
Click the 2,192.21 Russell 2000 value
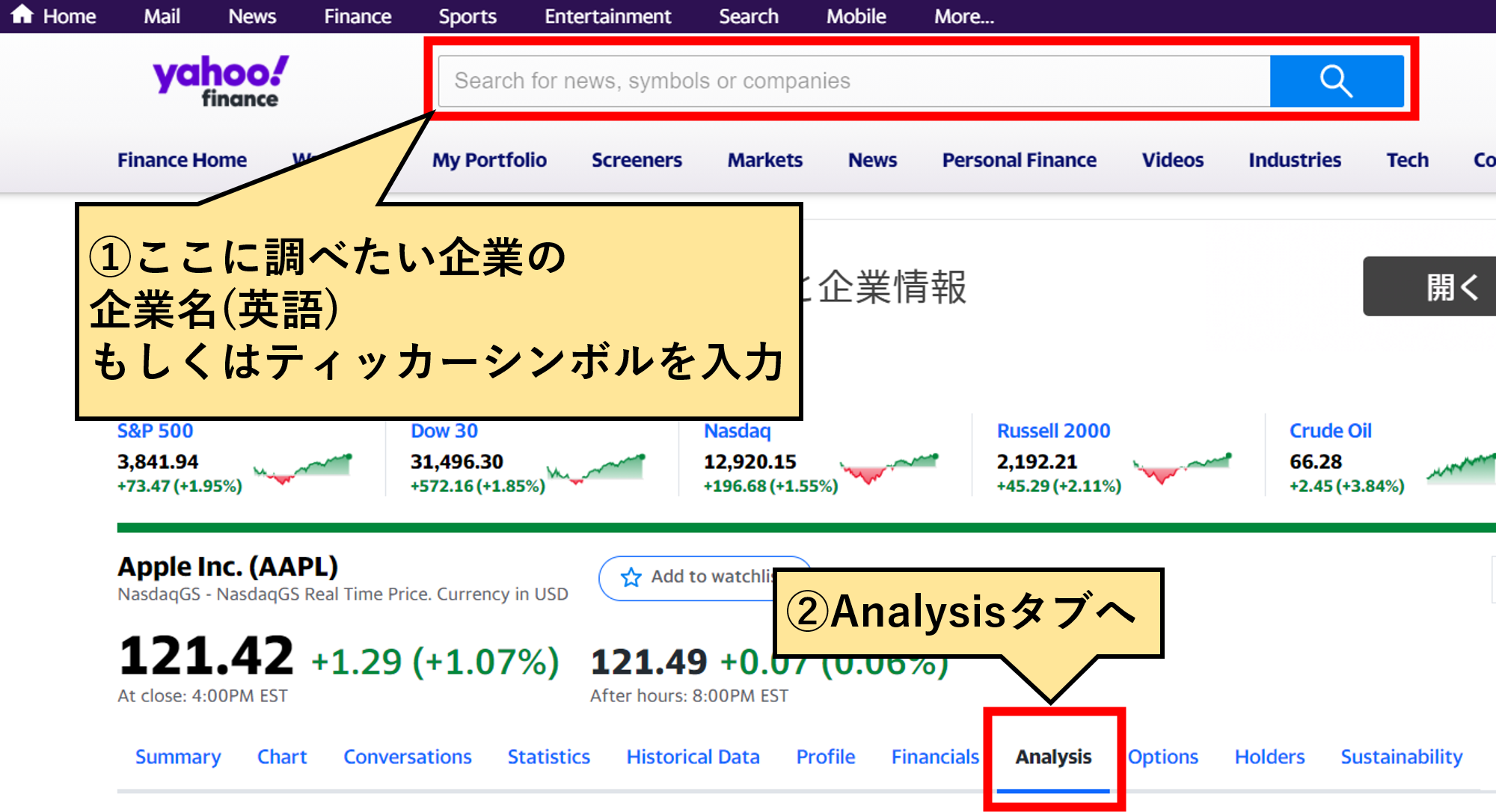pos(1037,462)
